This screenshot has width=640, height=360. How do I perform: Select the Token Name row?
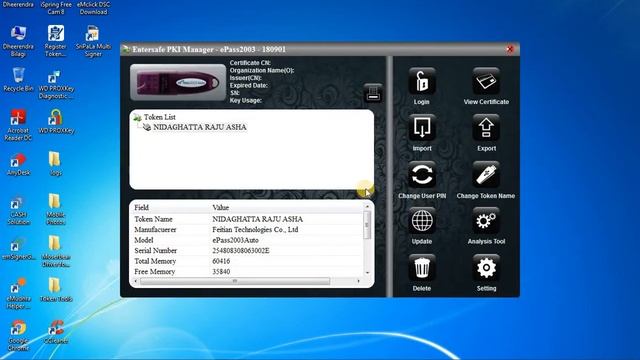247,219
